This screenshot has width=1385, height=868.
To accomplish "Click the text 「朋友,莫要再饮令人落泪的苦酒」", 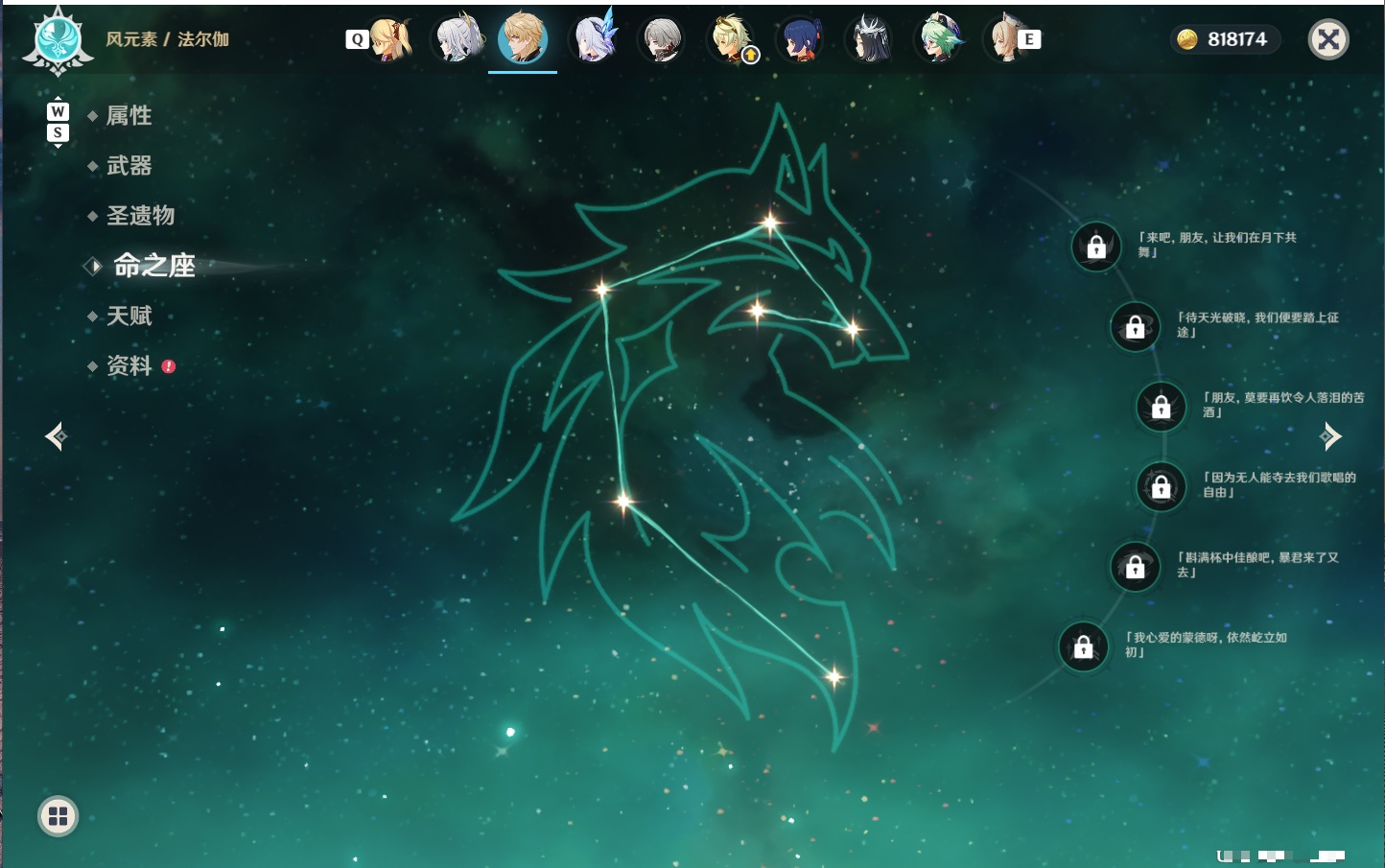I will [x=1283, y=405].
